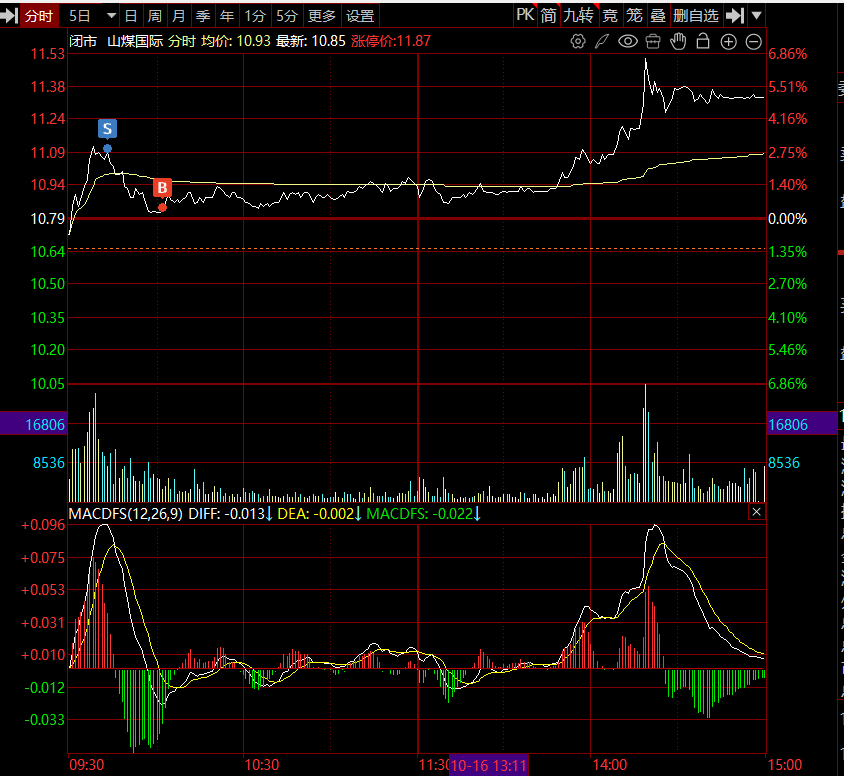Image resolution: width=844 pixels, height=776 pixels.
Task: Jump to end with skip arrow icon
Action: (x=735, y=16)
